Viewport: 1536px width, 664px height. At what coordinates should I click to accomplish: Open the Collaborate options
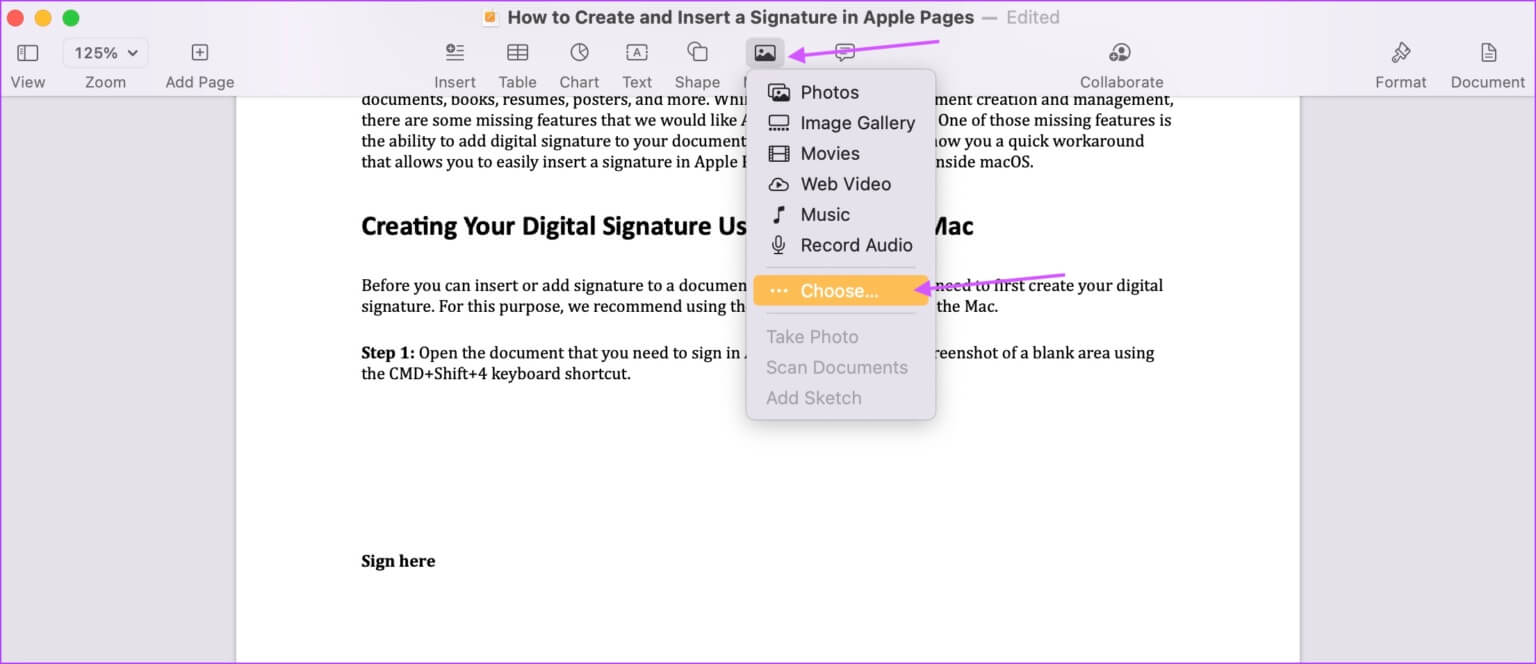pos(1121,53)
